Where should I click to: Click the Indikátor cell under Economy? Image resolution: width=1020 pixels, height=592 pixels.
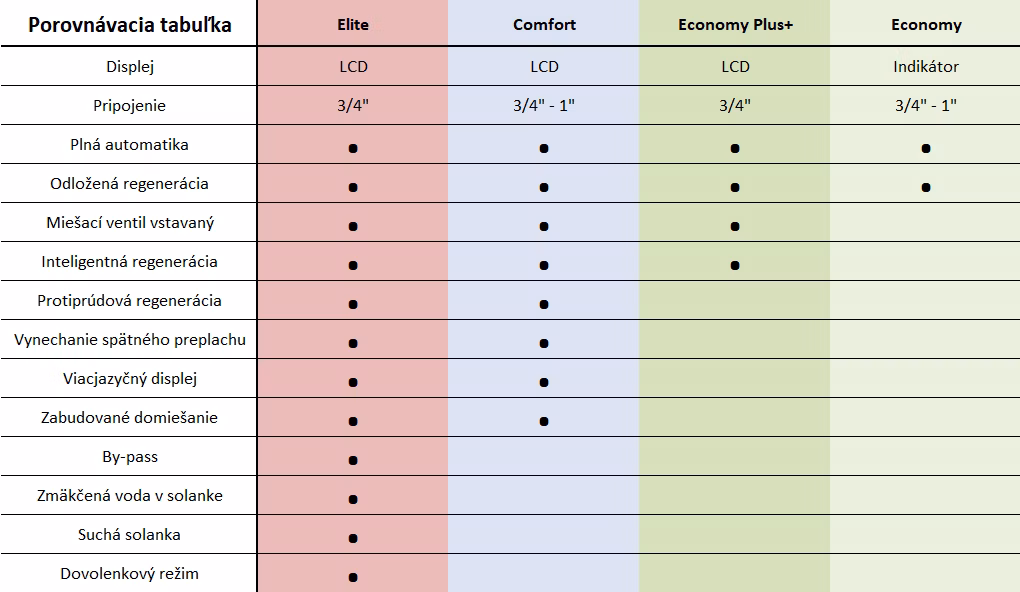[x=926, y=66]
